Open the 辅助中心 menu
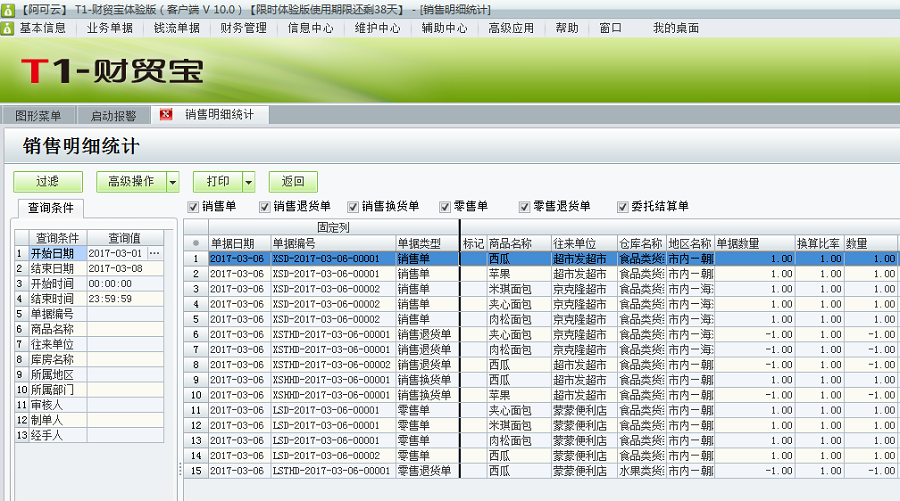The image size is (900, 501). point(444,28)
